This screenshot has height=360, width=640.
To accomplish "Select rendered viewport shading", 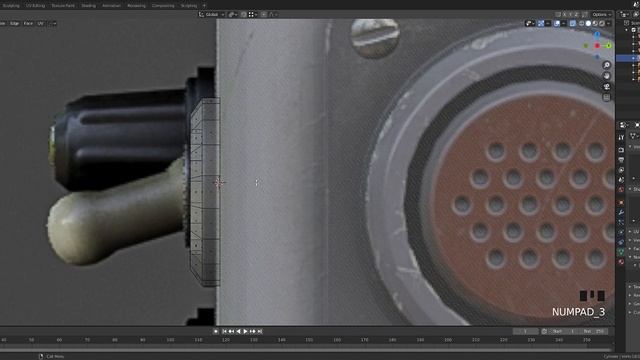I will 602,23.
